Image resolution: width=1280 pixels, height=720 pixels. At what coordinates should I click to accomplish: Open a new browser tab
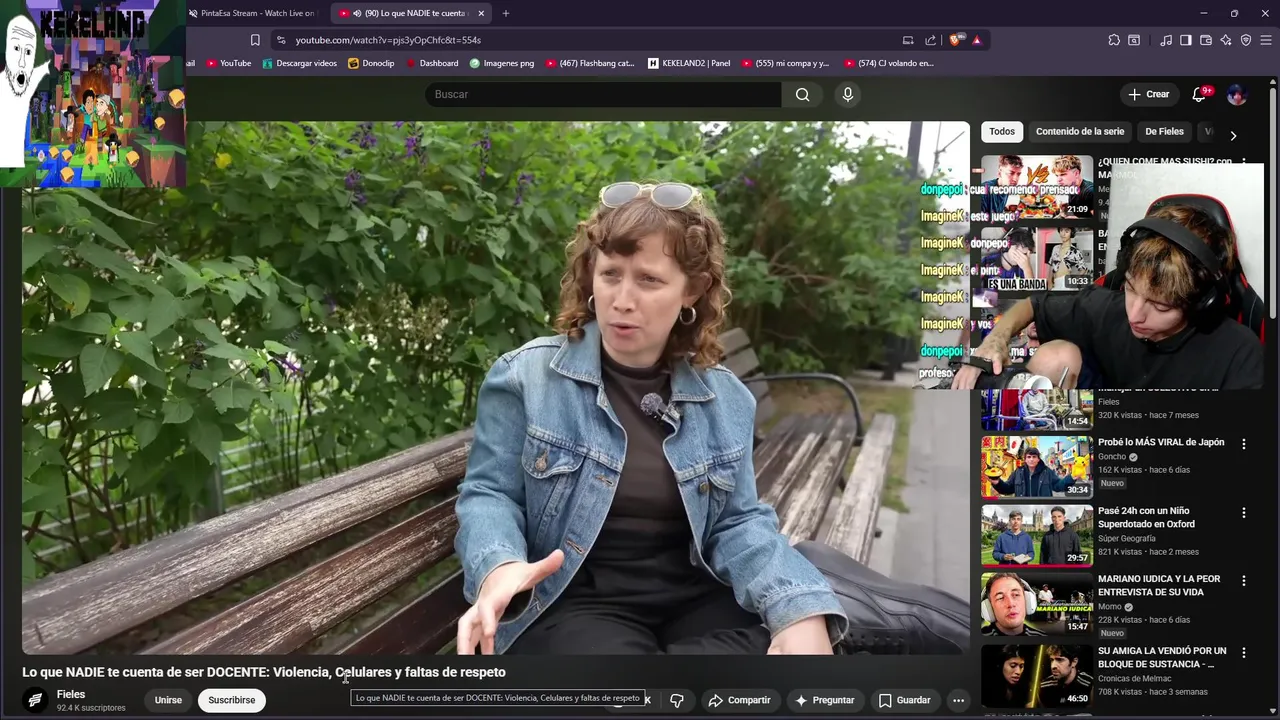coord(506,13)
